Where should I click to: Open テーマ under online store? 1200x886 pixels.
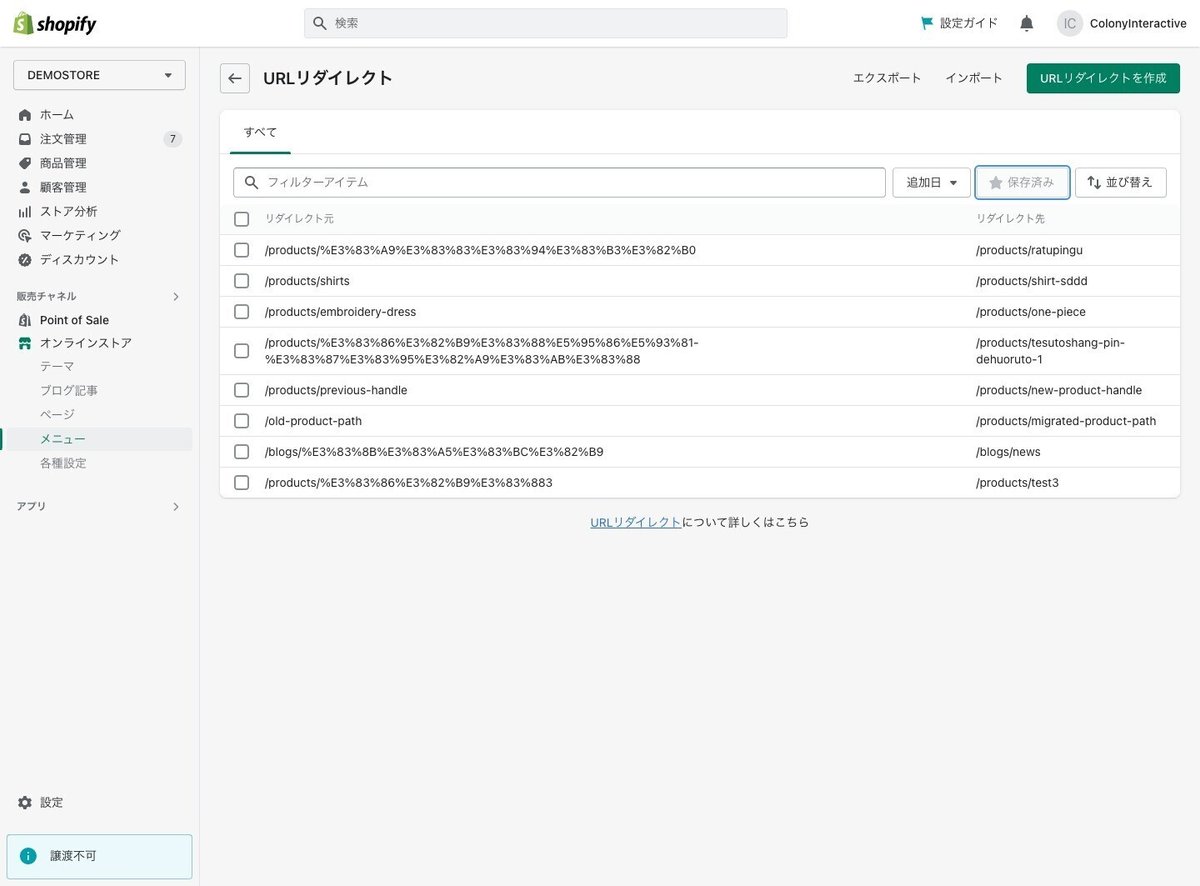tap(57, 367)
